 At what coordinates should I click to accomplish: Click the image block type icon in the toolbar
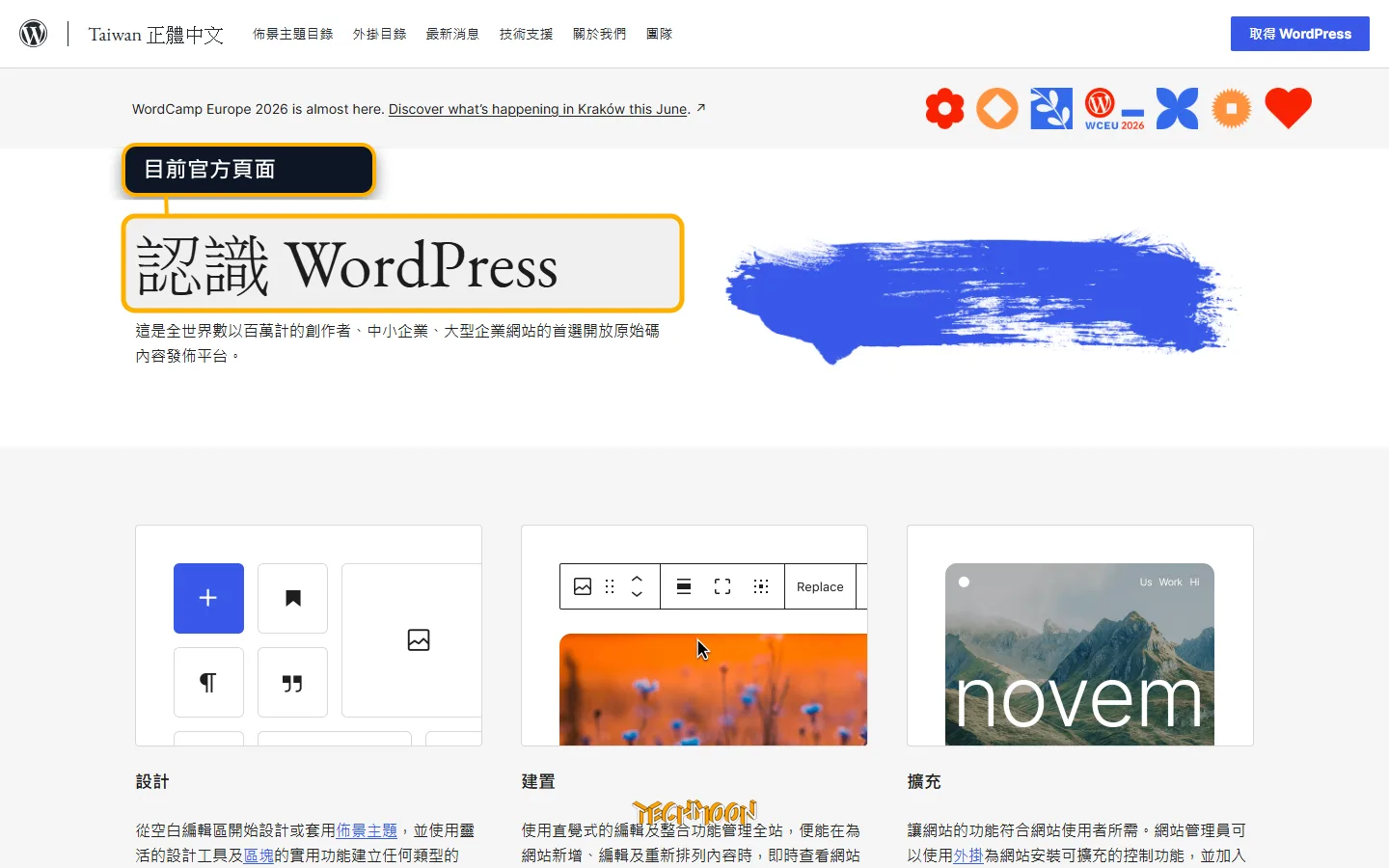coord(583,586)
